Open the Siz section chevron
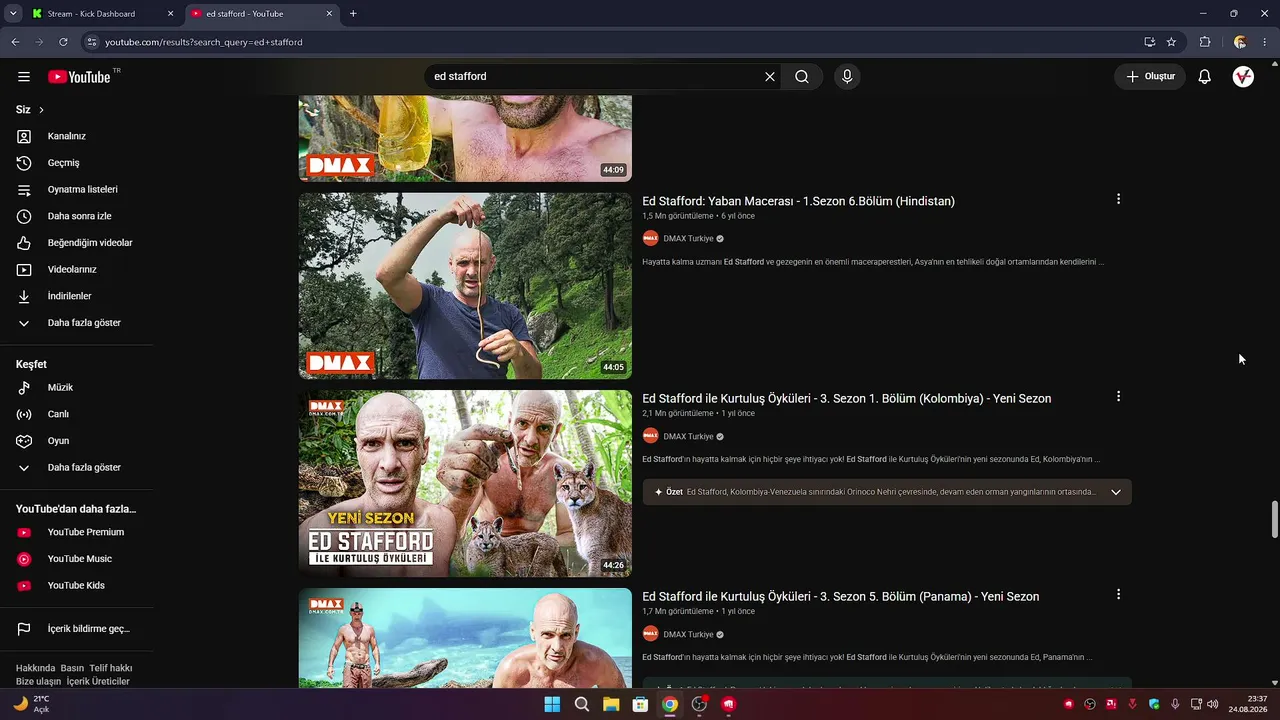Image resolution: width=1280 pixels, height=720 pixels. coord(41,110)
